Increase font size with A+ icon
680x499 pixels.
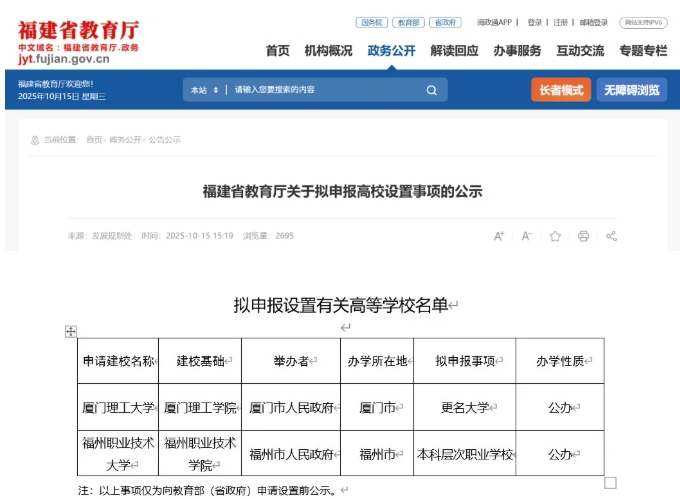pyautogui.click(x=499, y=236)
